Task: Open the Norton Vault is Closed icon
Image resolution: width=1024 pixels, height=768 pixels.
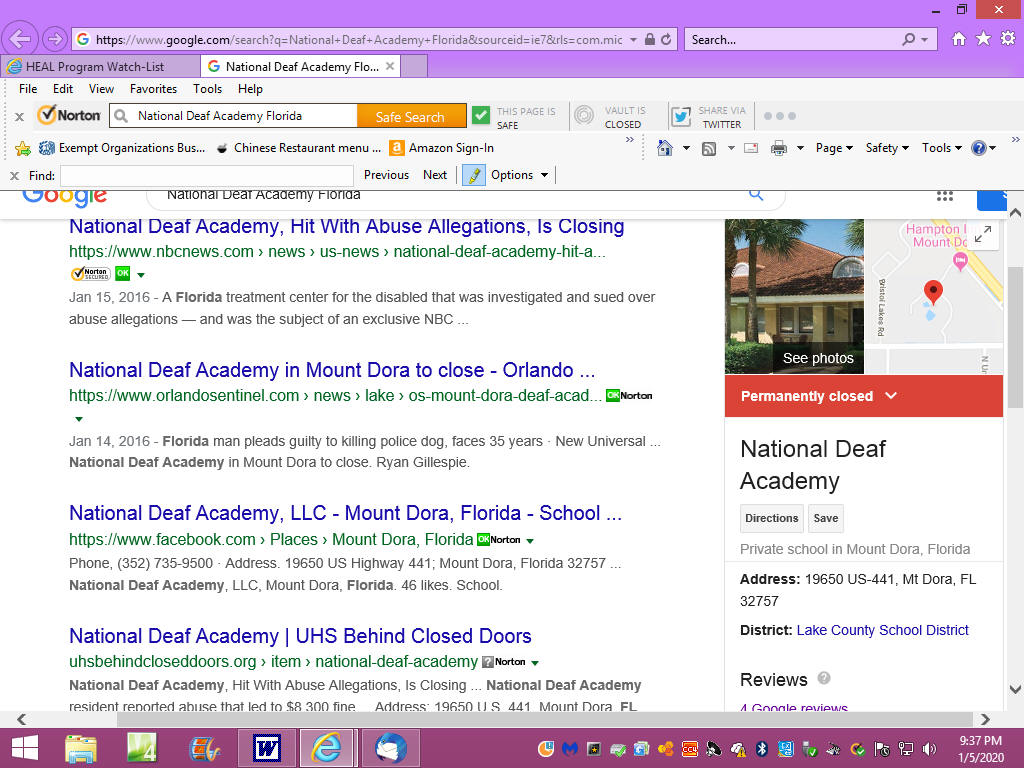Action: coord(584,116)
